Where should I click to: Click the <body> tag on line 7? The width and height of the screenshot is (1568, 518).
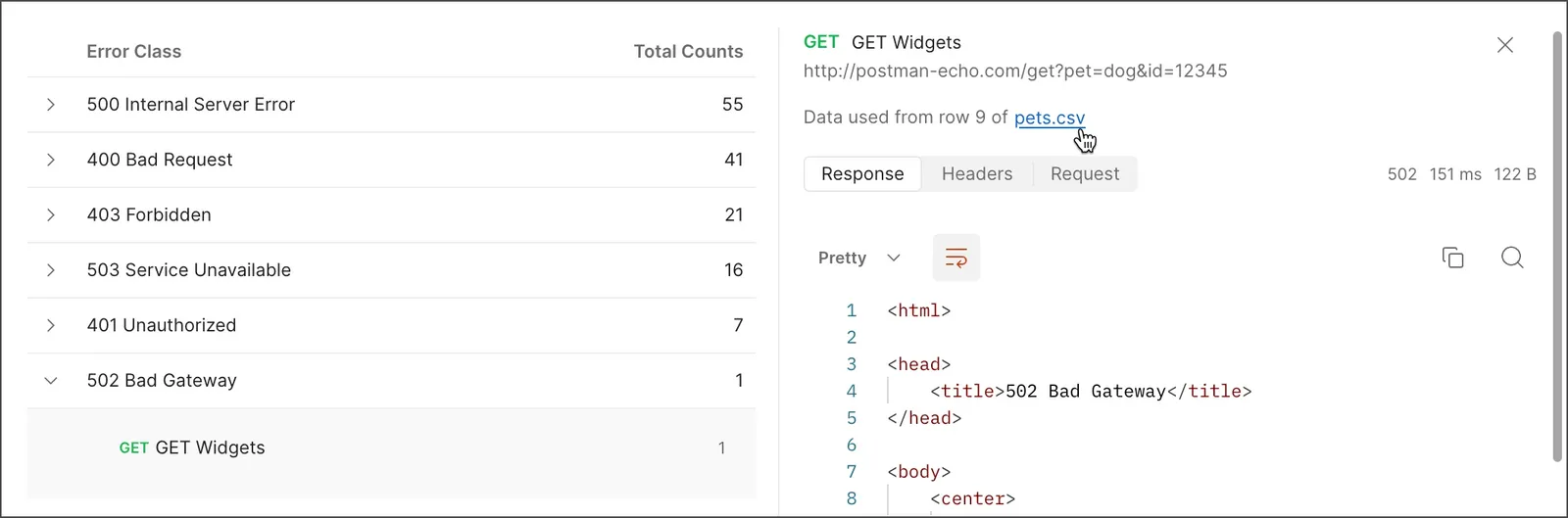(x=919, y=472)
